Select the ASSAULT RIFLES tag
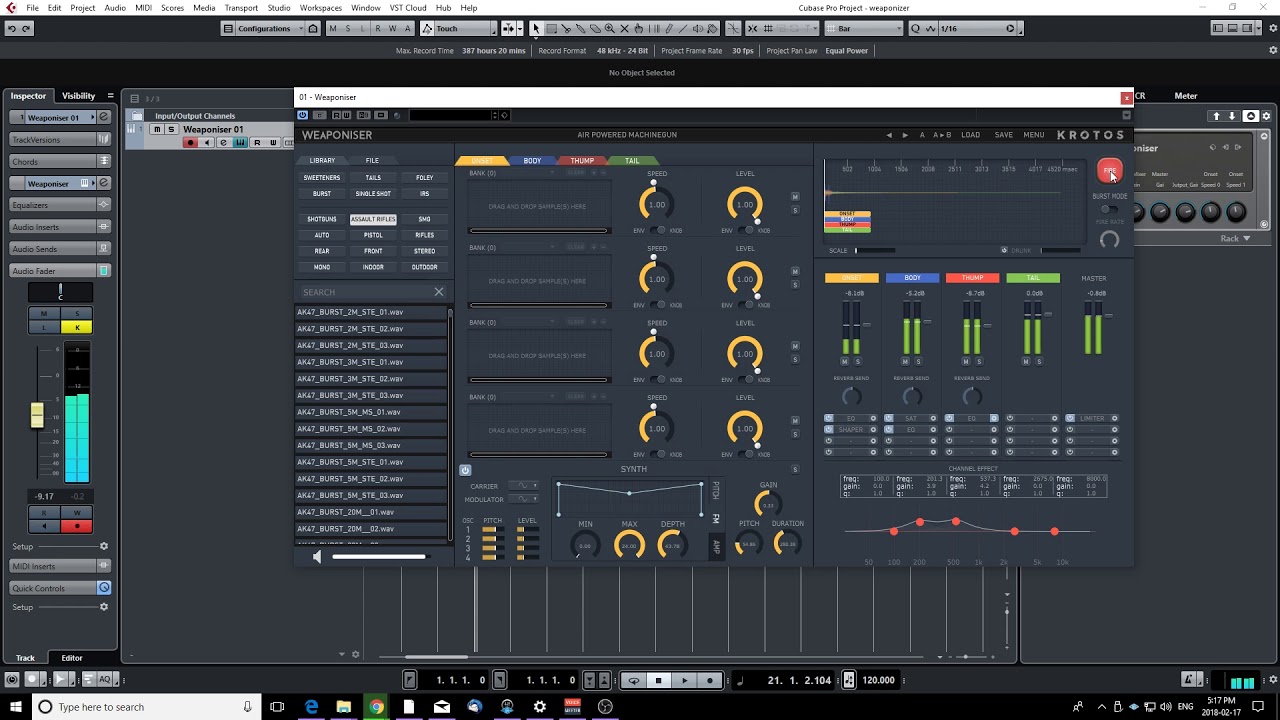Image resolution: width=1280 pixels, height=720 pixels. 373,219
